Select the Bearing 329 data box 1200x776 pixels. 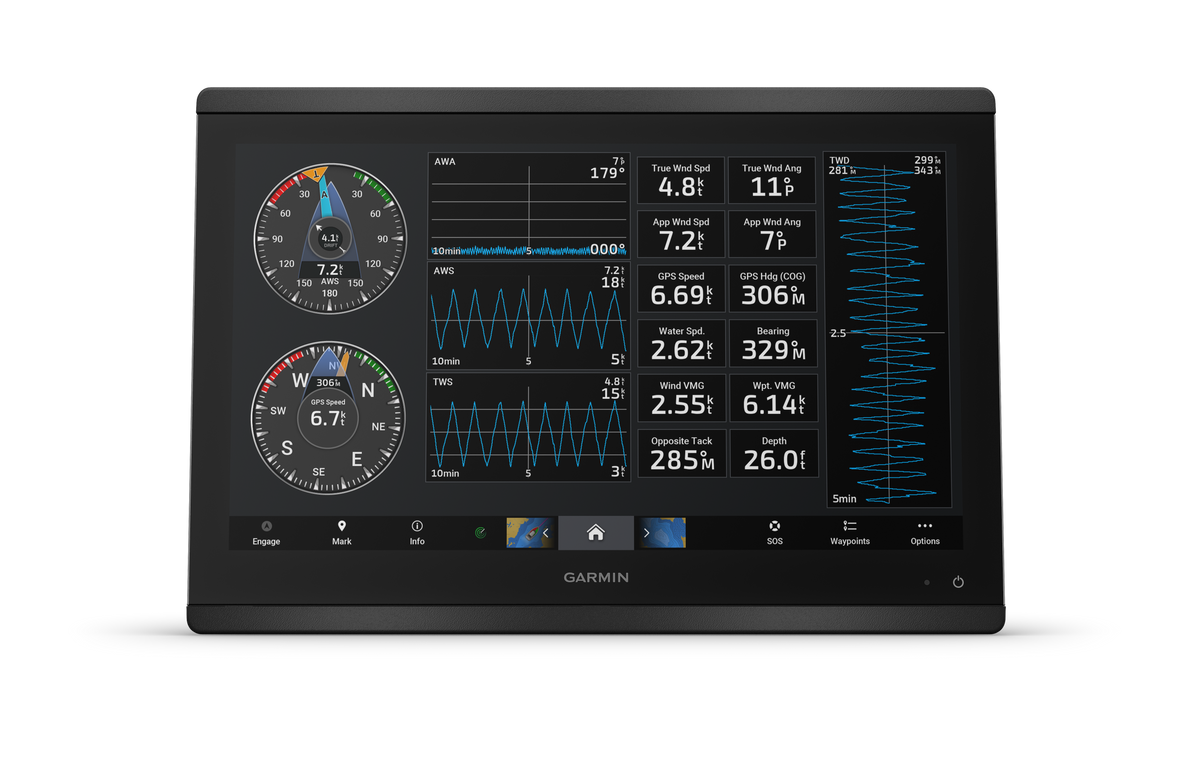pyautogui.click(x=772, y=344)
